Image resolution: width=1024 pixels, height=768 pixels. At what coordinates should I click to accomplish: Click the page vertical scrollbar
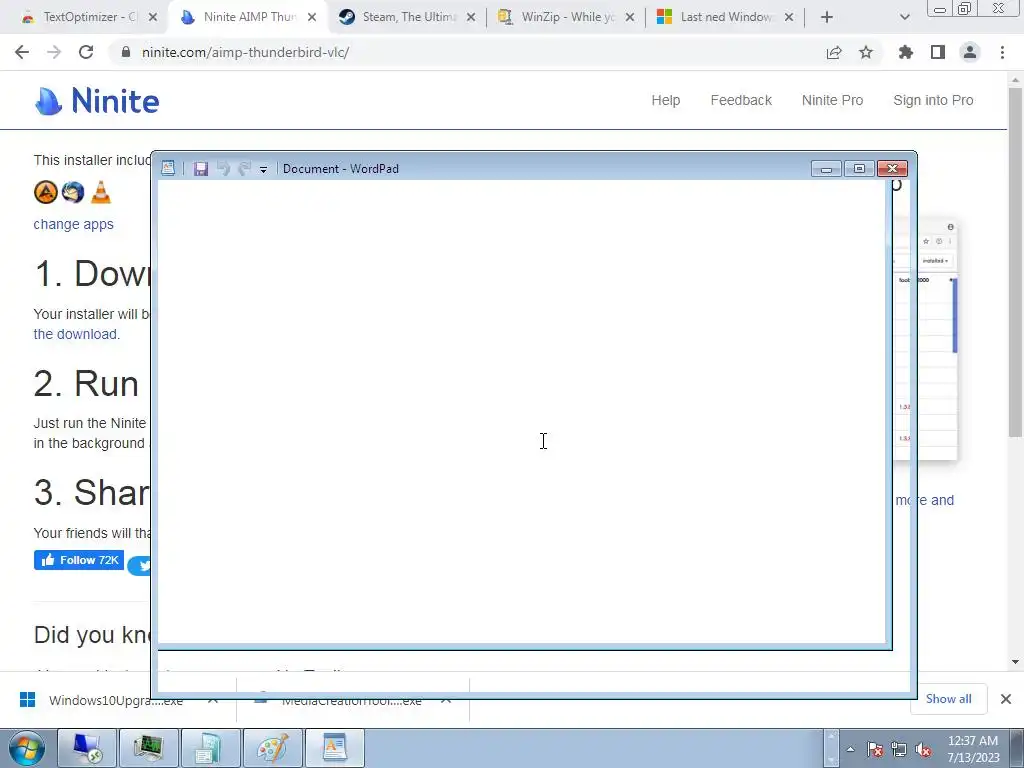pyautogui.click(x=1015, y=261)
